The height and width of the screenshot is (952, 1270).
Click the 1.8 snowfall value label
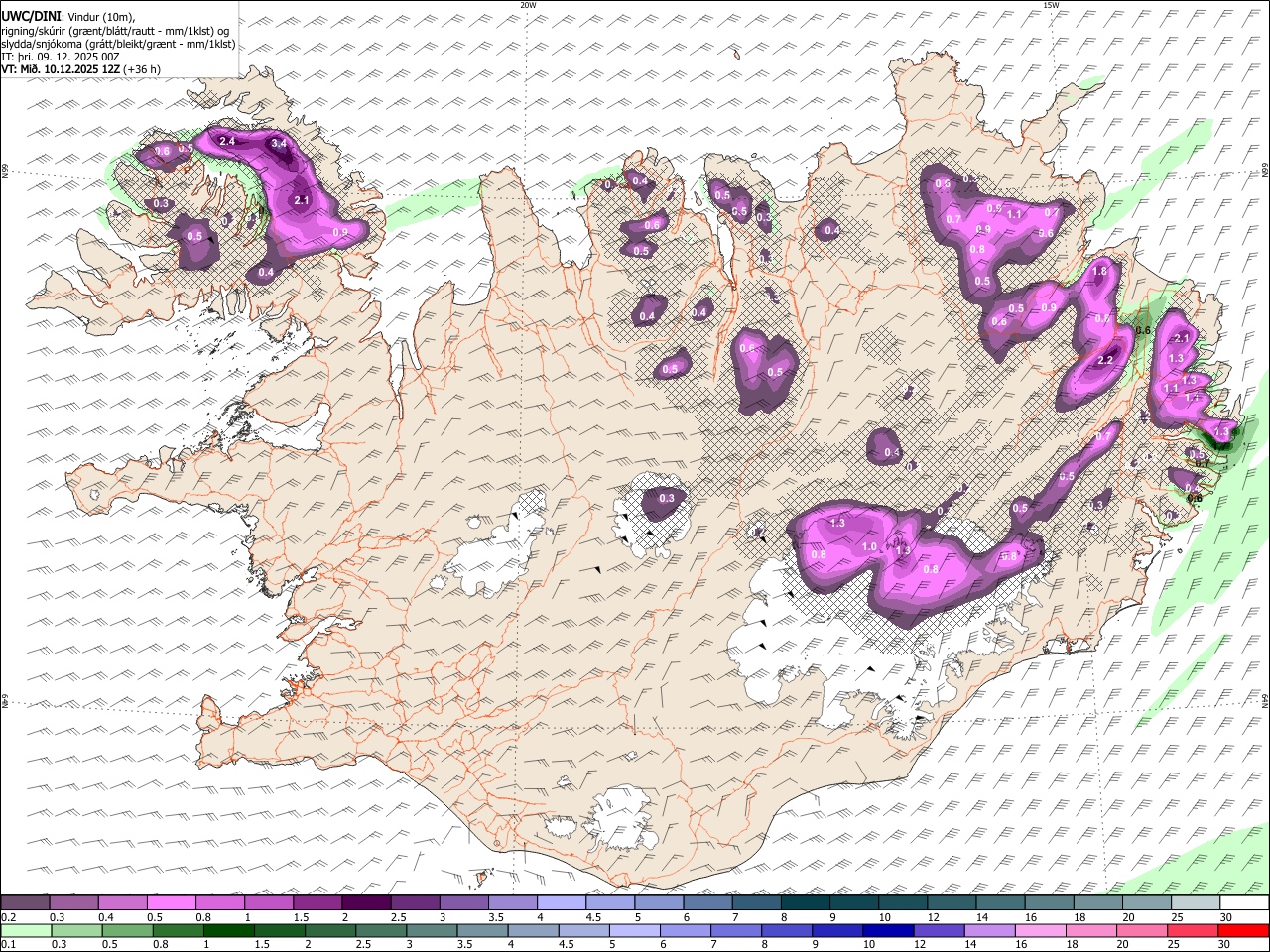(x=1099, y=272)
